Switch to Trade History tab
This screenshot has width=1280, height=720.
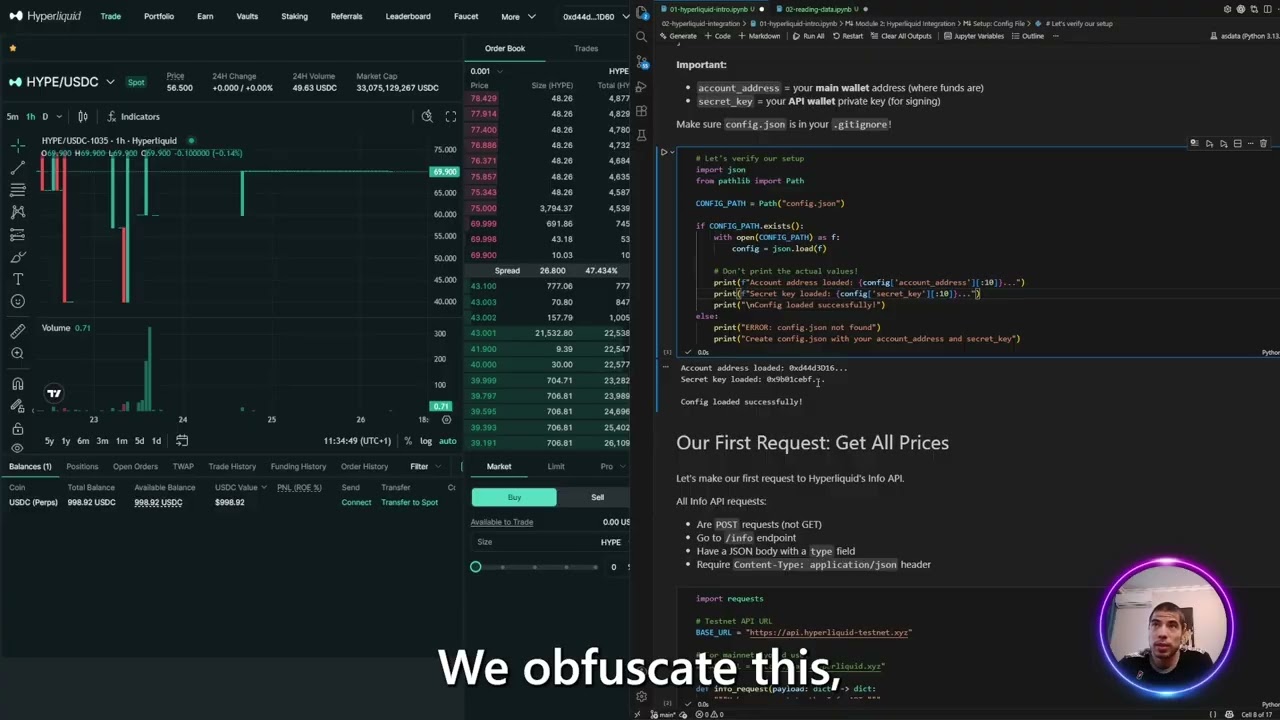232,466
